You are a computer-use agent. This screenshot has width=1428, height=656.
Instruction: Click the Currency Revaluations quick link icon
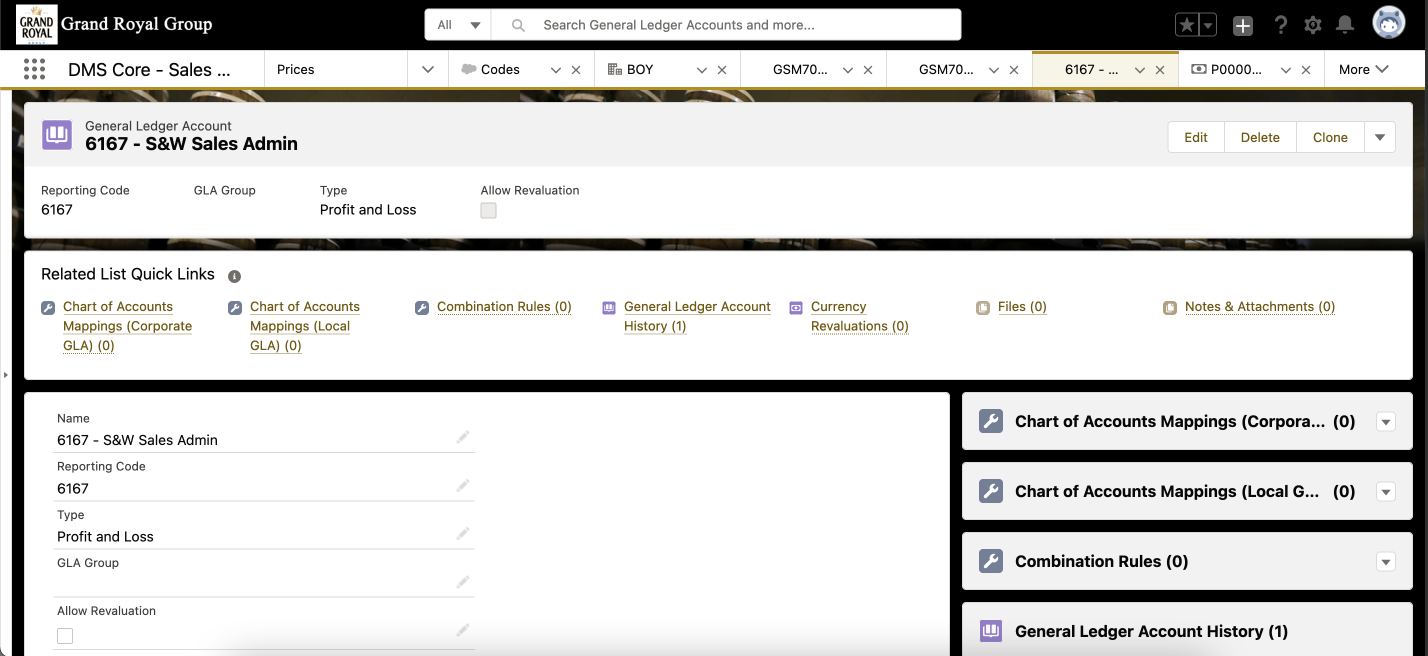coord(796,308)
